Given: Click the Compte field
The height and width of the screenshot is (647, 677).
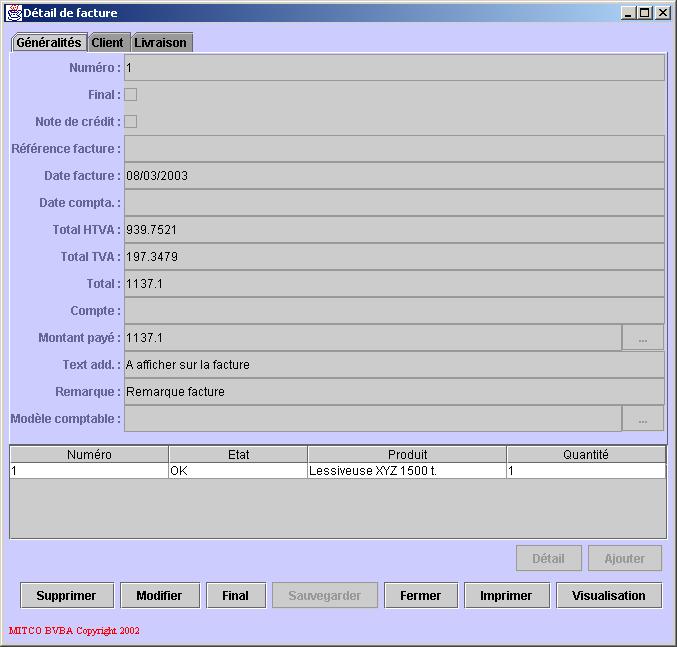Looking at the screenshot, I should click(x=394, y=310).
